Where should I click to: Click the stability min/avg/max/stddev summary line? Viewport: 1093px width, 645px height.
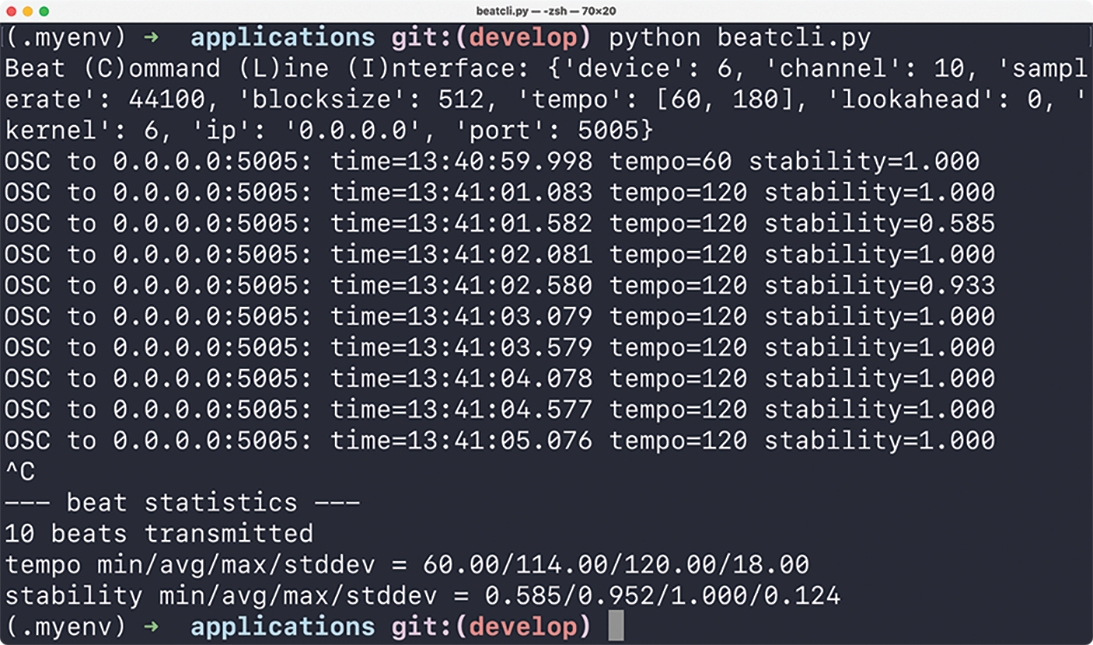coord(422,596)
